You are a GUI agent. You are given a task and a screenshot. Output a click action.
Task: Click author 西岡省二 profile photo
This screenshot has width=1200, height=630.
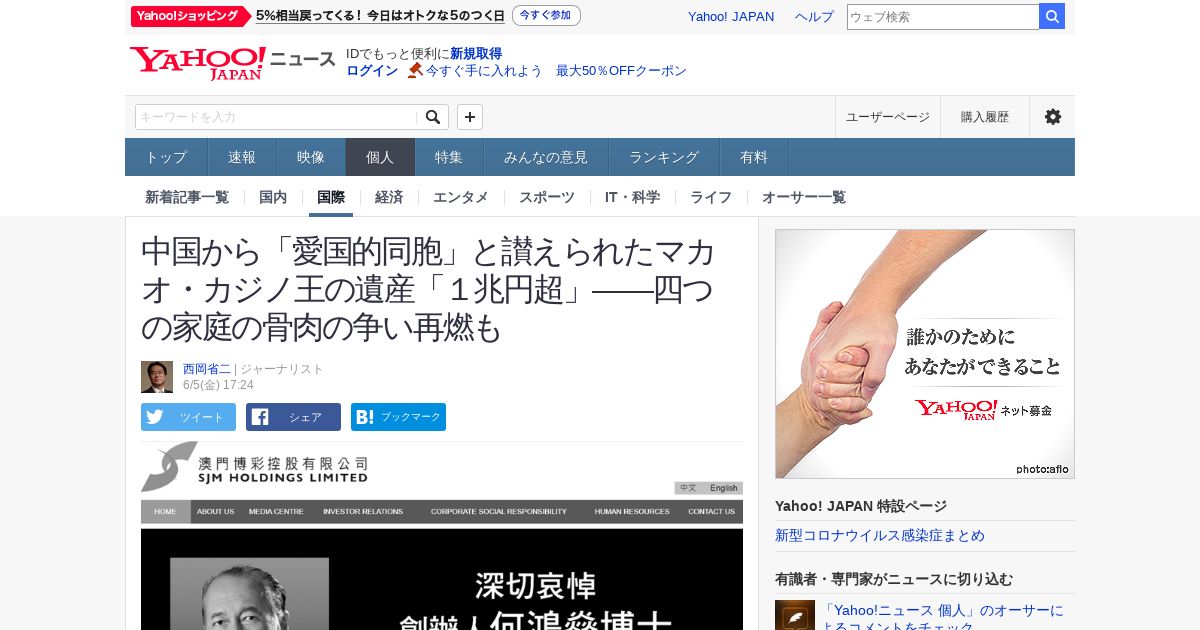point(157,377)
